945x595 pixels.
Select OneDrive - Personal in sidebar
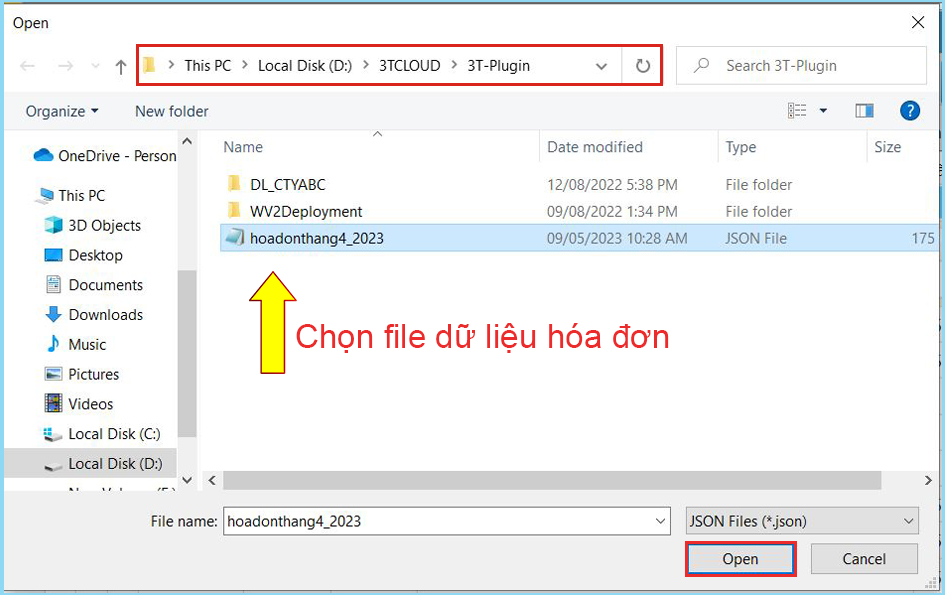tap(116, 155)
